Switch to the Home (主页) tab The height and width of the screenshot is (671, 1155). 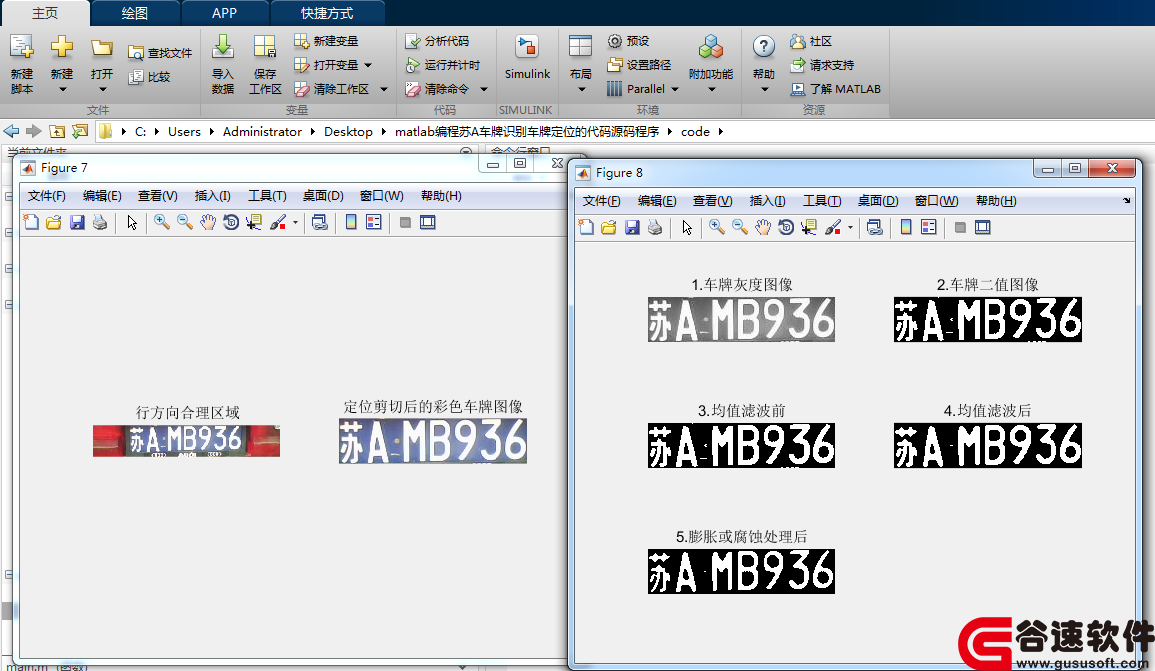click(x=45, y=13)
